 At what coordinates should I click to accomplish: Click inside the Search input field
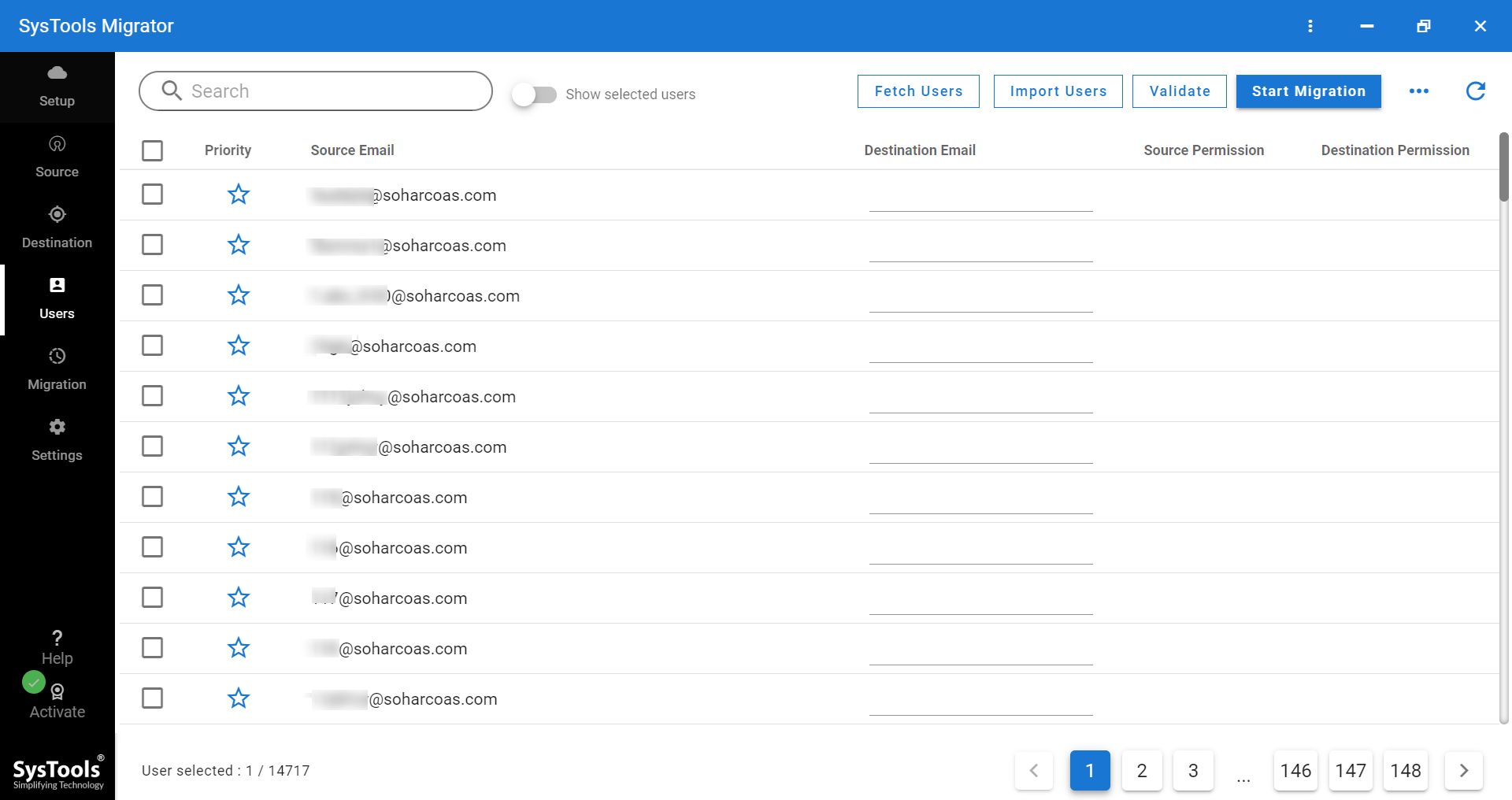tap(315, 91)
